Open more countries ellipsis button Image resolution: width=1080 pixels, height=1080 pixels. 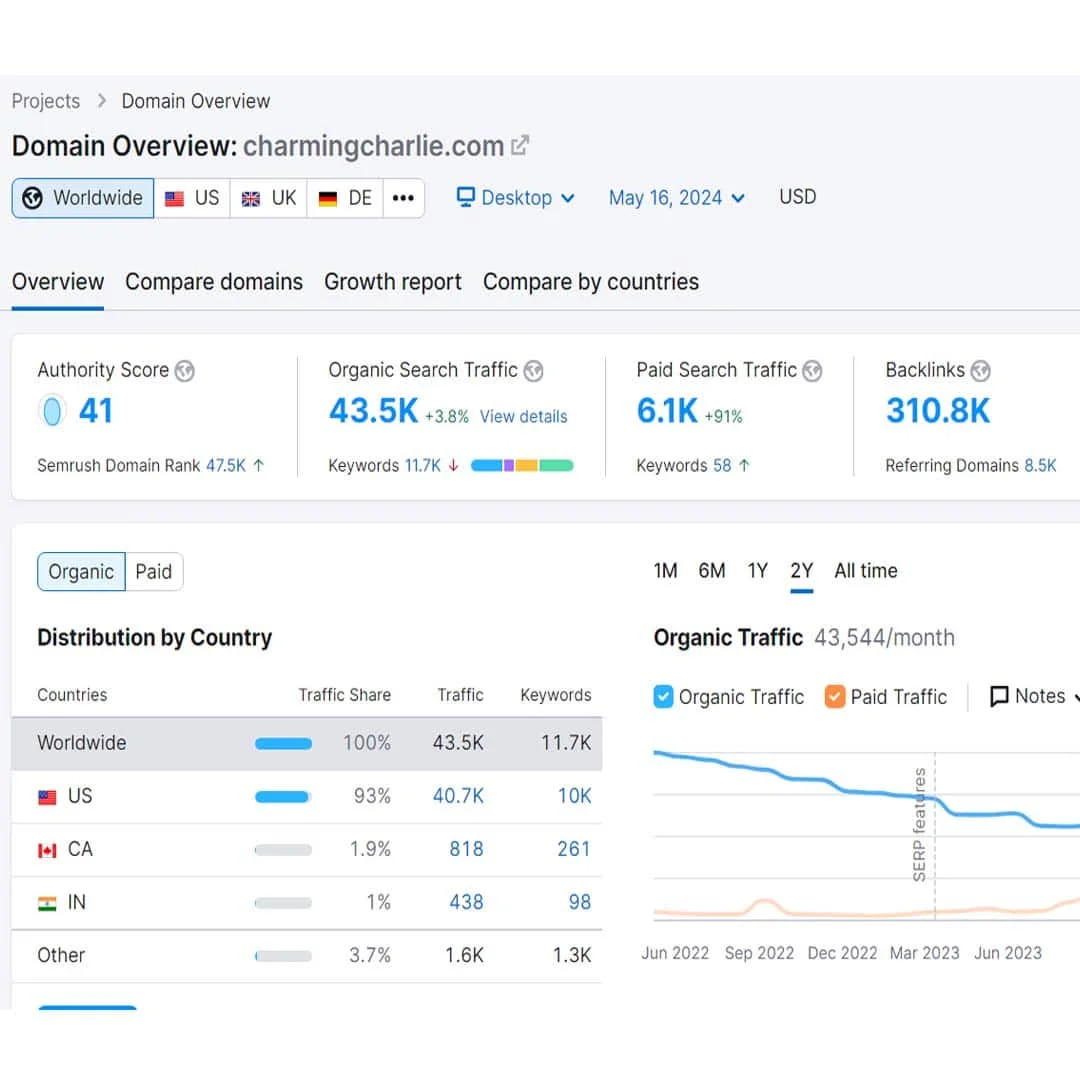point(403,198)
